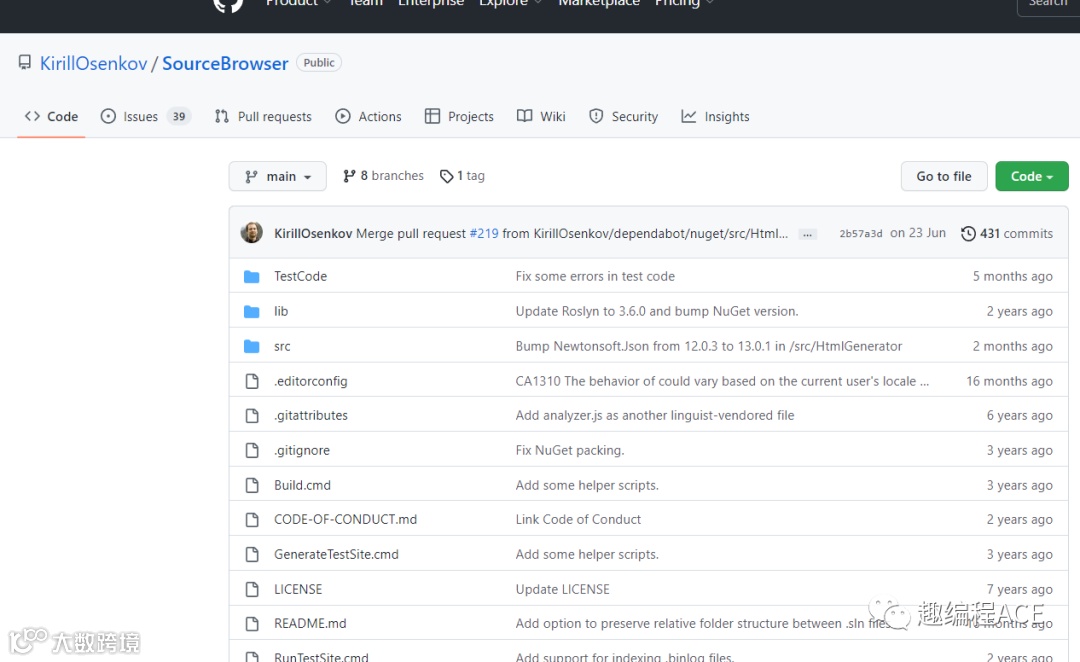
Task: View the 431 commits history
Action: tap(1007, 234)
